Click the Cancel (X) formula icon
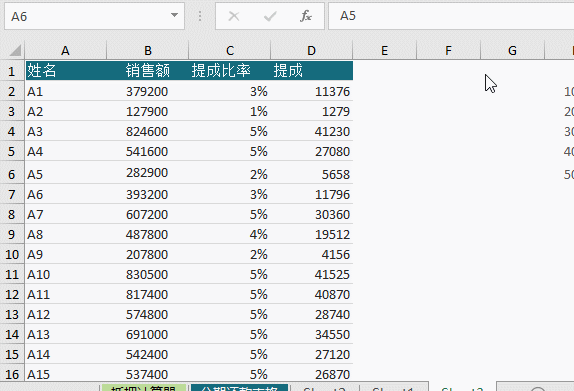Image resolution: width=574 pixels, height=391 pixels. [x=234, y=16]
